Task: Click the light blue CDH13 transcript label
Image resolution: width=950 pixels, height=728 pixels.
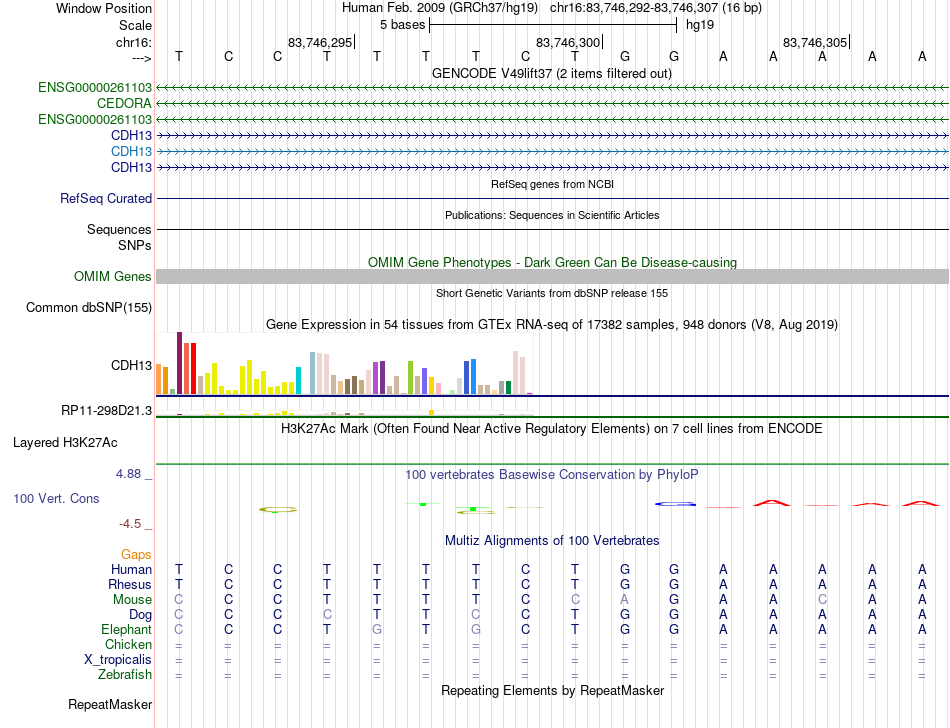Action: 131,151
